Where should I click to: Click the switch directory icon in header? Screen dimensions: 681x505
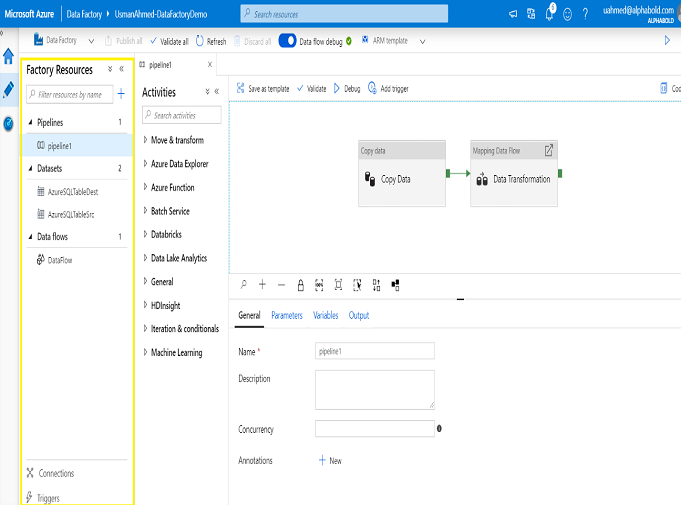(531, 14)
